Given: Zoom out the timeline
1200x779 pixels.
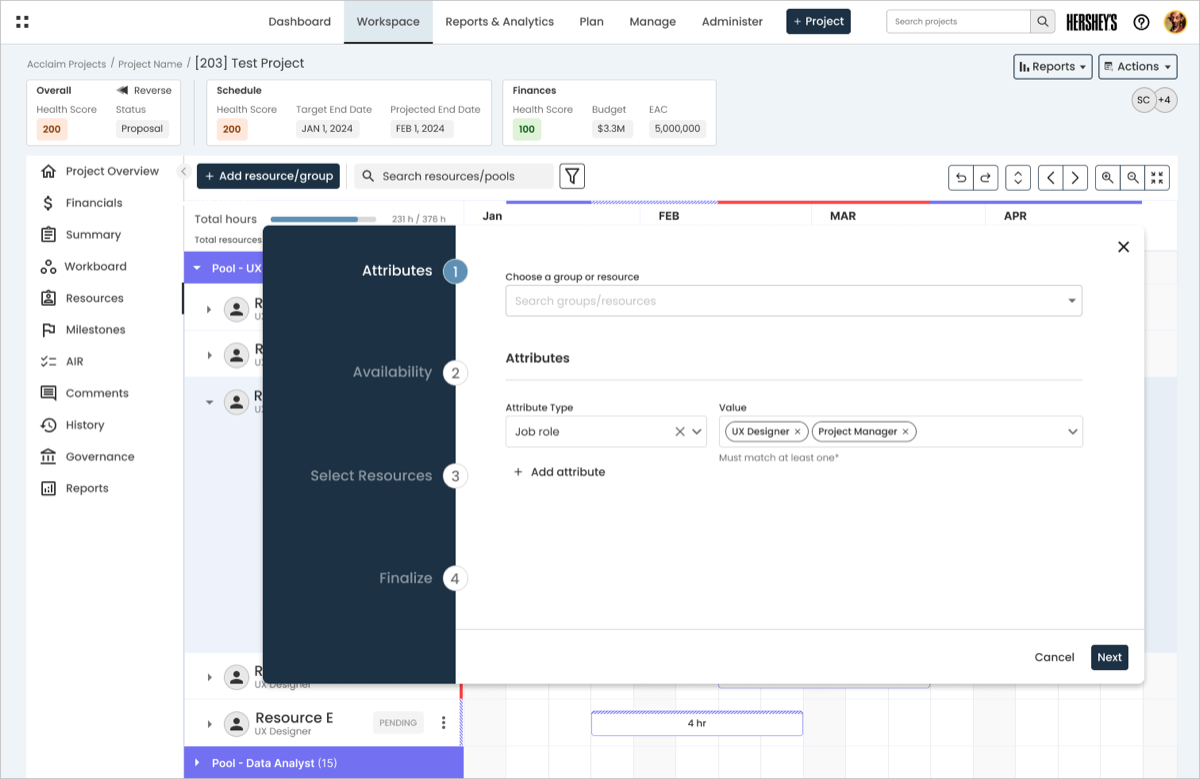Looking at the screenshot, I should tap(1132, 178).
